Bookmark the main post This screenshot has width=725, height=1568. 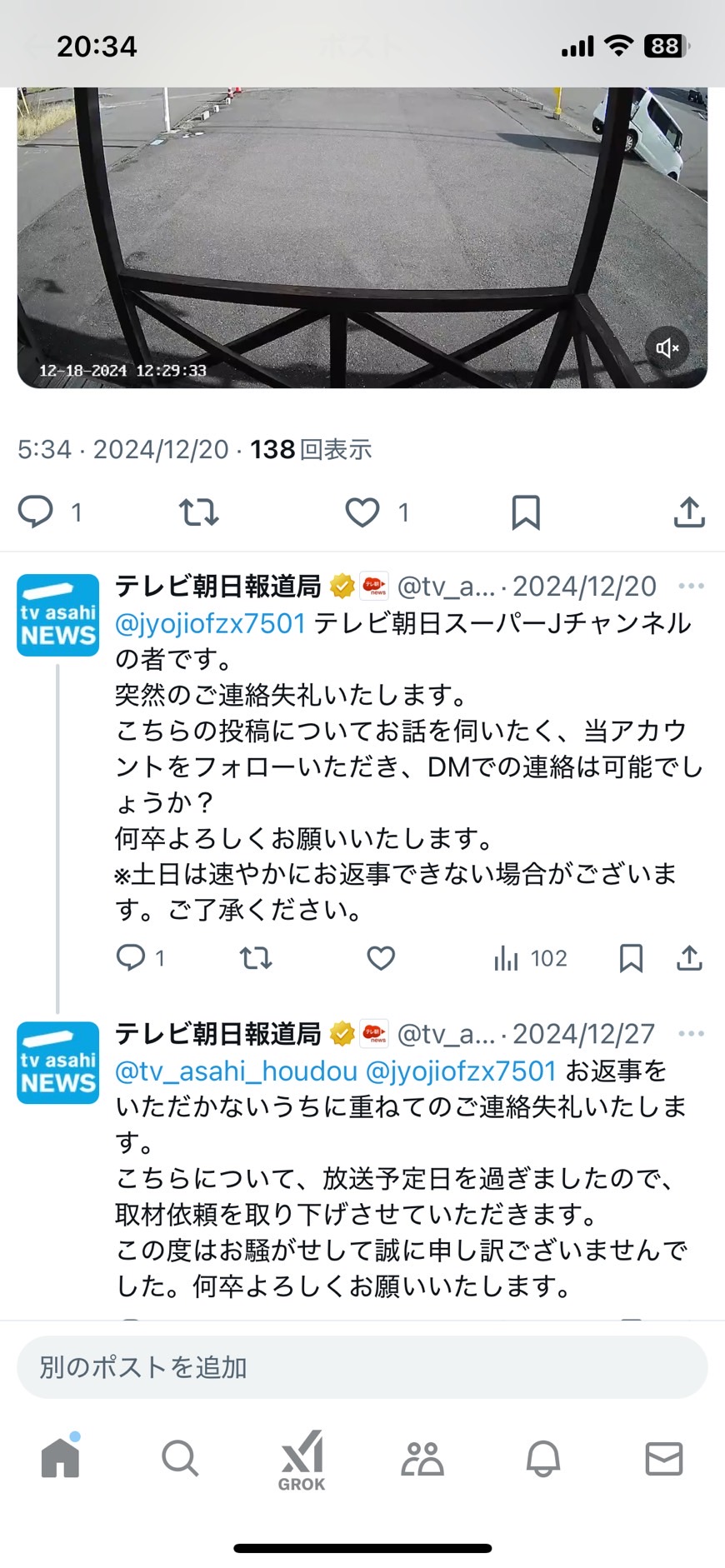pos(526,512)
